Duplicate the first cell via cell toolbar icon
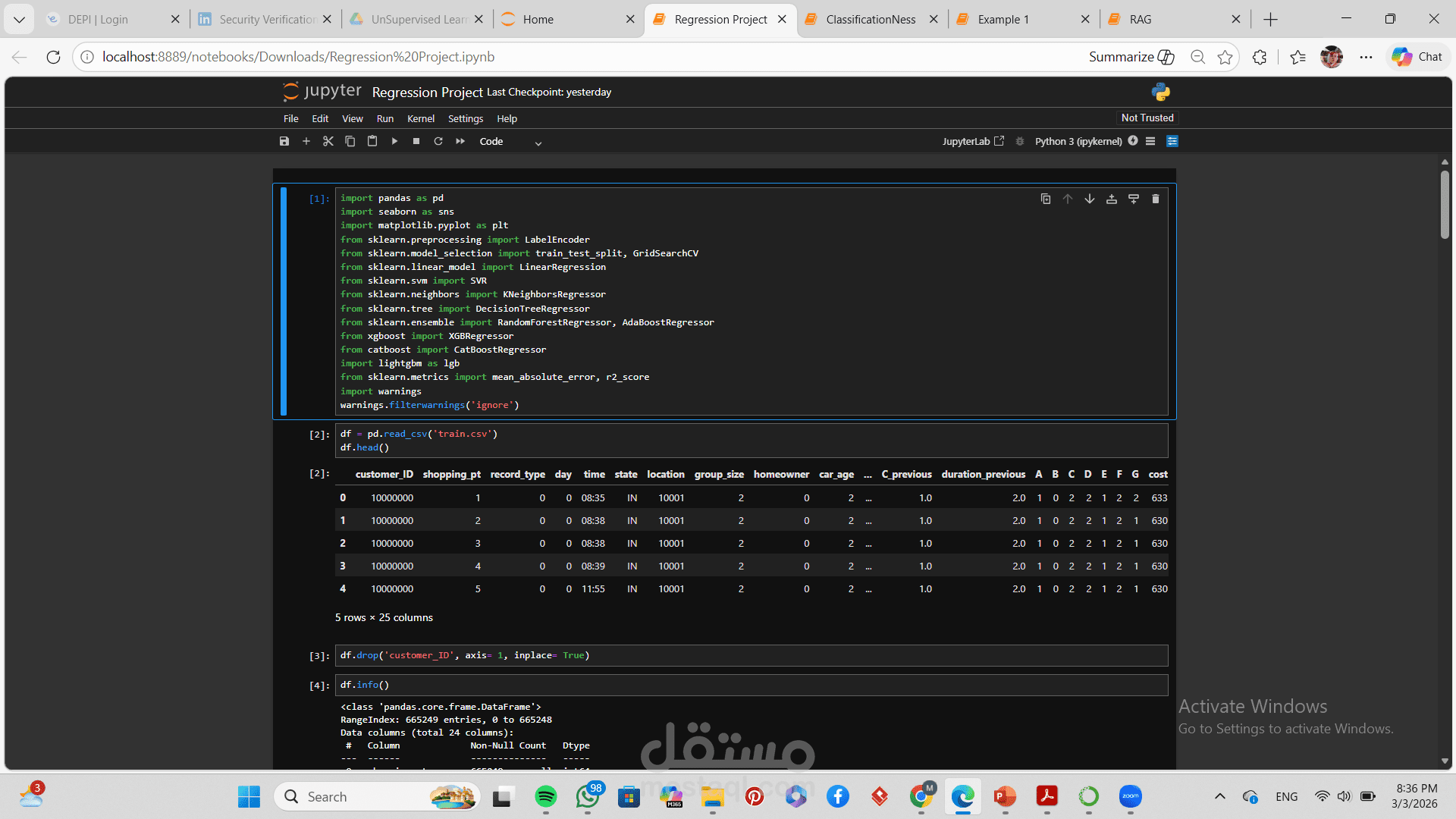Viewport: 1456px width, 819px height. tap(1046, 199)
